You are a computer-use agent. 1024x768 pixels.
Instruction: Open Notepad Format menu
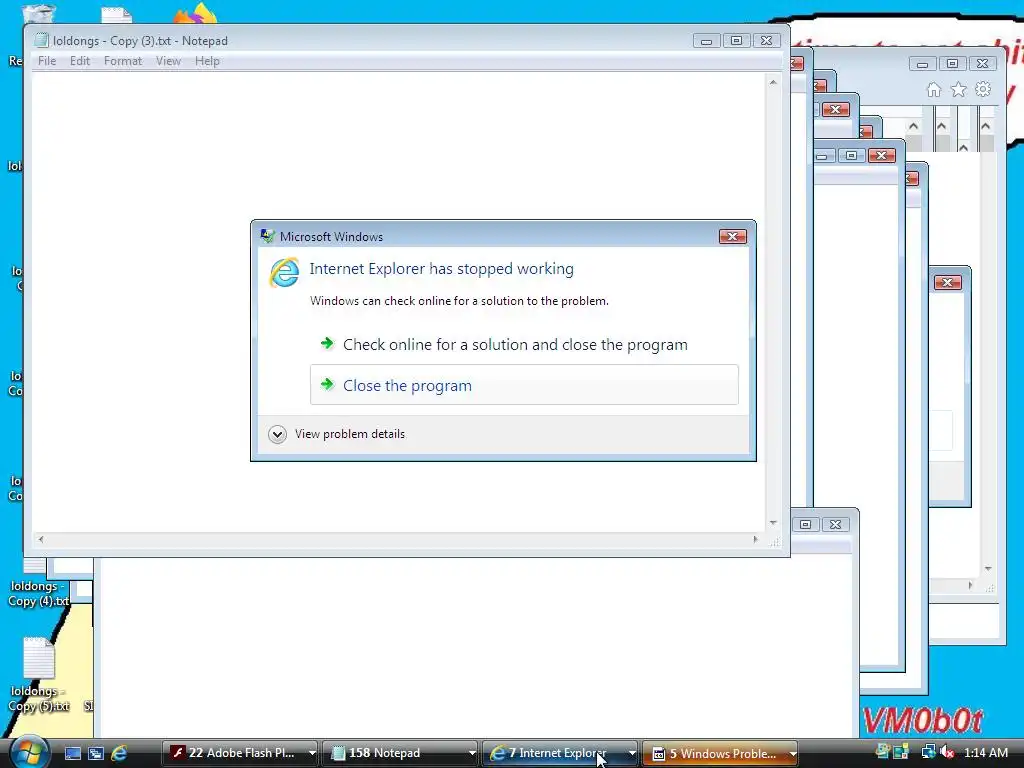[x=123, y=61]
